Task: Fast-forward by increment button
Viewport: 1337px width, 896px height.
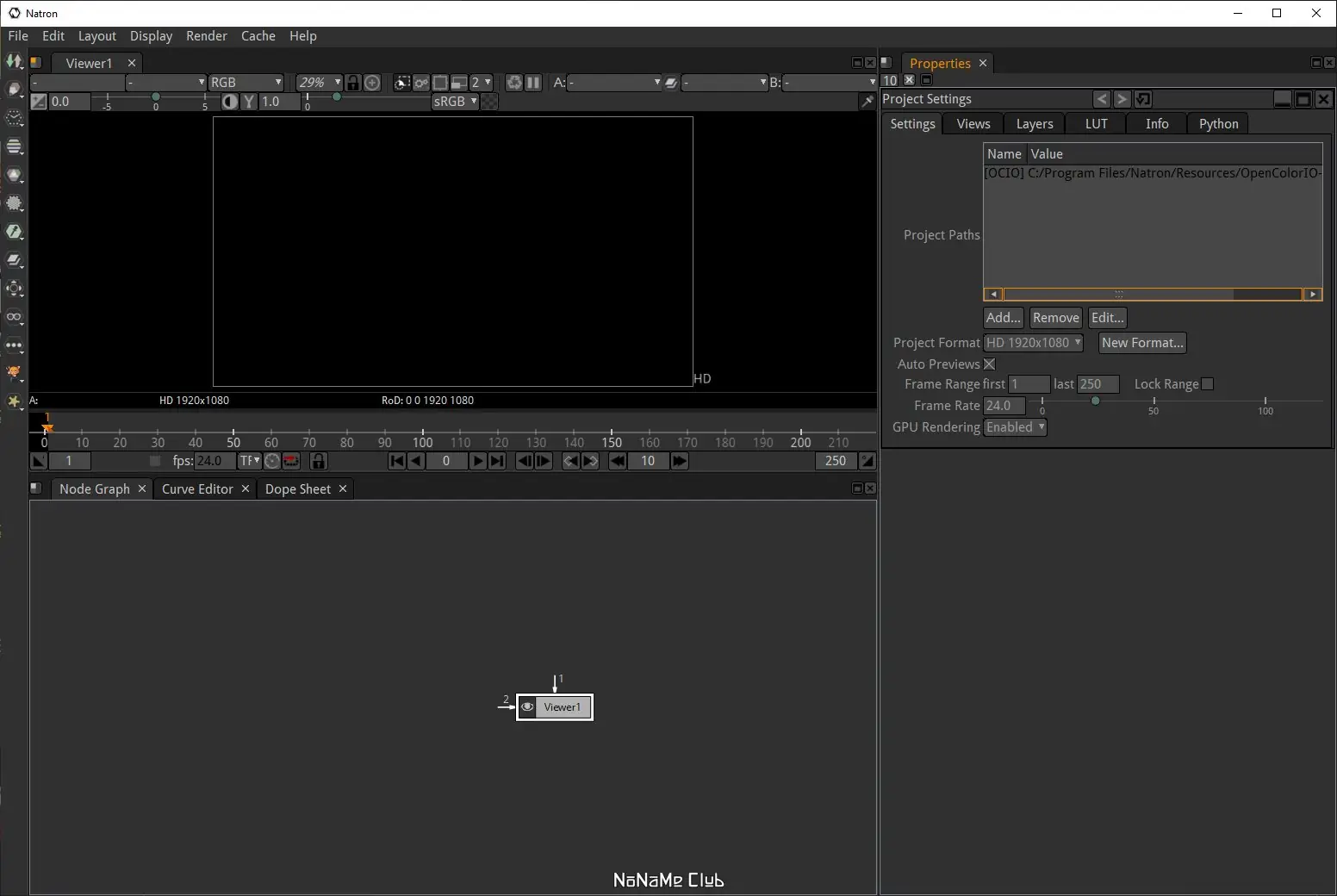Action: pyautogui.click(x=680, y=461)
